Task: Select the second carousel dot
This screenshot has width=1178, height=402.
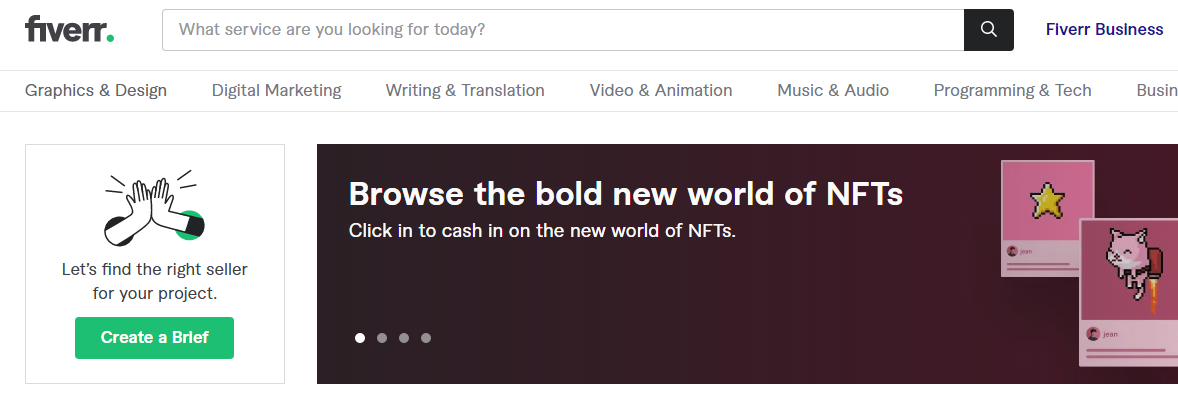Action: (x=382, y=338)
